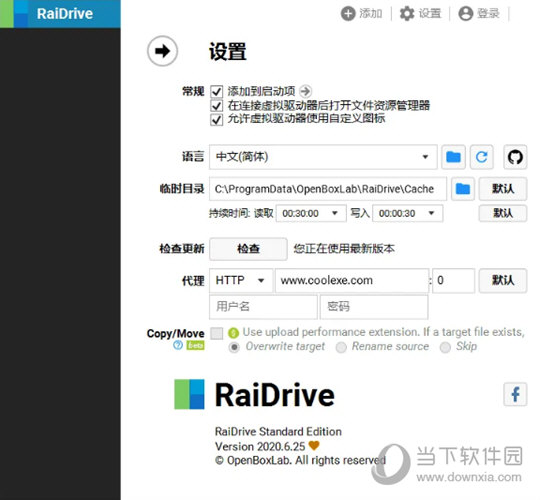The image size is (540, 500).
Task: Enable the upload performance extension checkbox
Action: [217, 333]
